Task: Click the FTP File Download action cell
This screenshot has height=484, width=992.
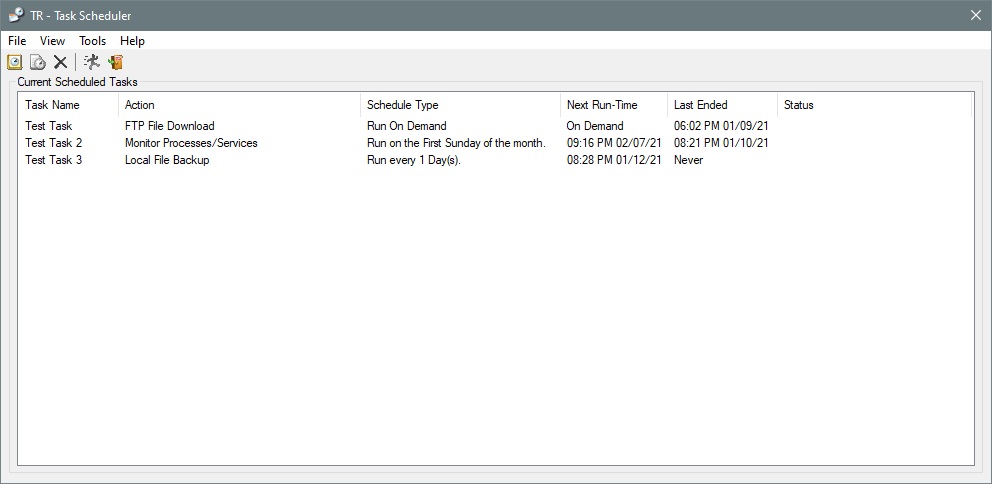Action: (x=170, y=126)
